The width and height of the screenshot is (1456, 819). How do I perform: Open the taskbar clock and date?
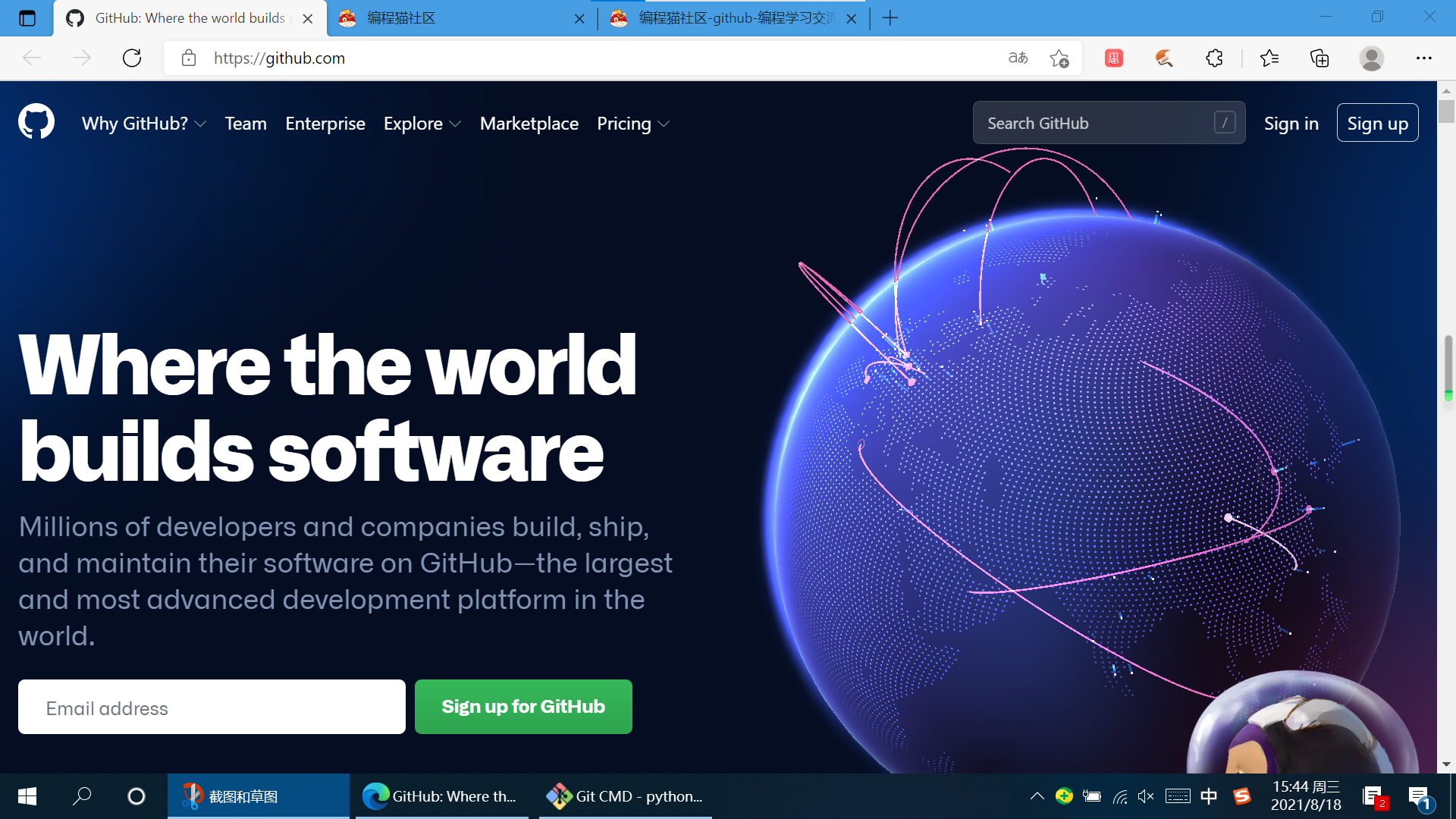pos(1306,796)
